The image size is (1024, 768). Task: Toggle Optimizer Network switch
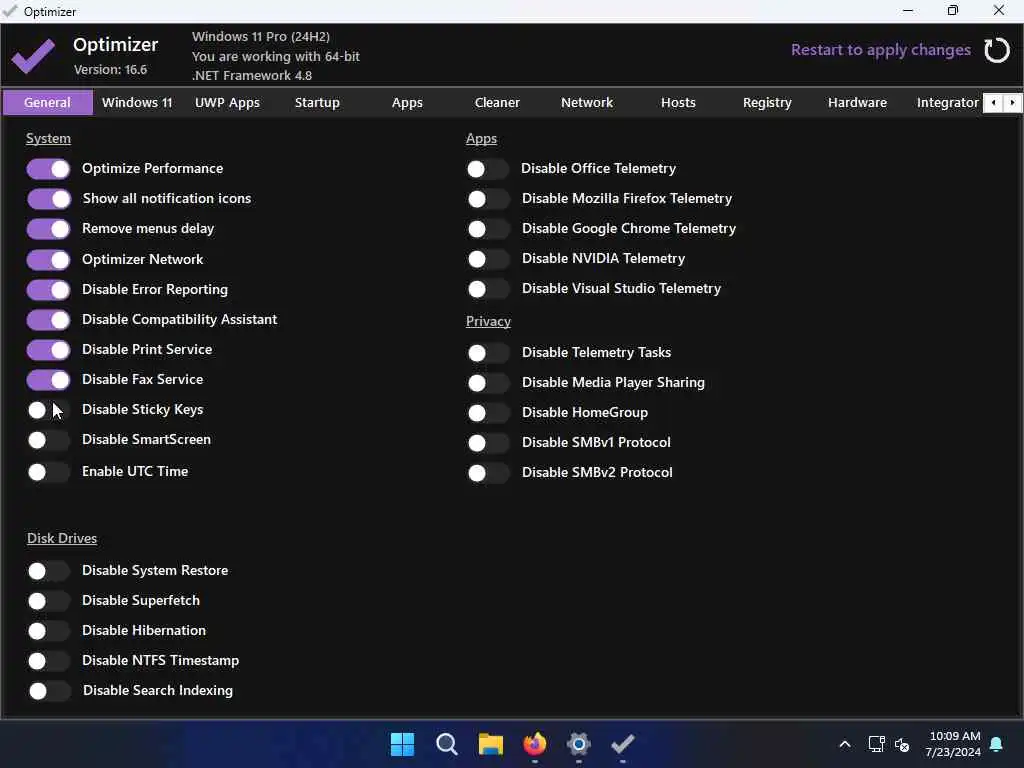pyautogui.click(x=48, y=260)
